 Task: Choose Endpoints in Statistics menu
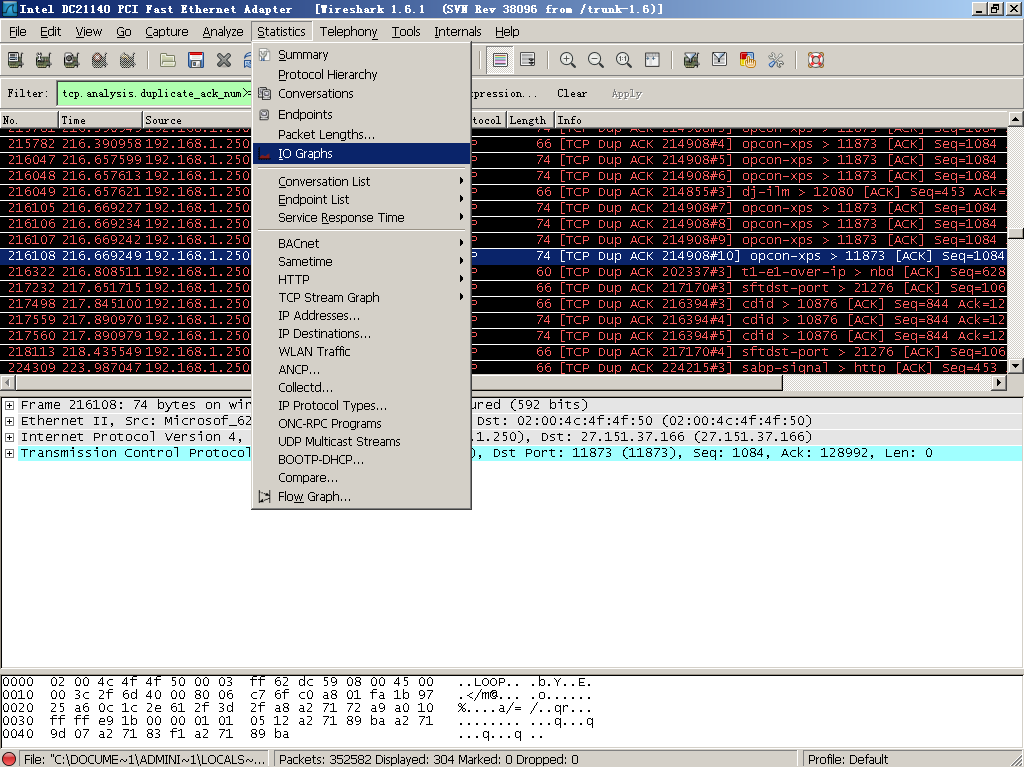(361, 114)
